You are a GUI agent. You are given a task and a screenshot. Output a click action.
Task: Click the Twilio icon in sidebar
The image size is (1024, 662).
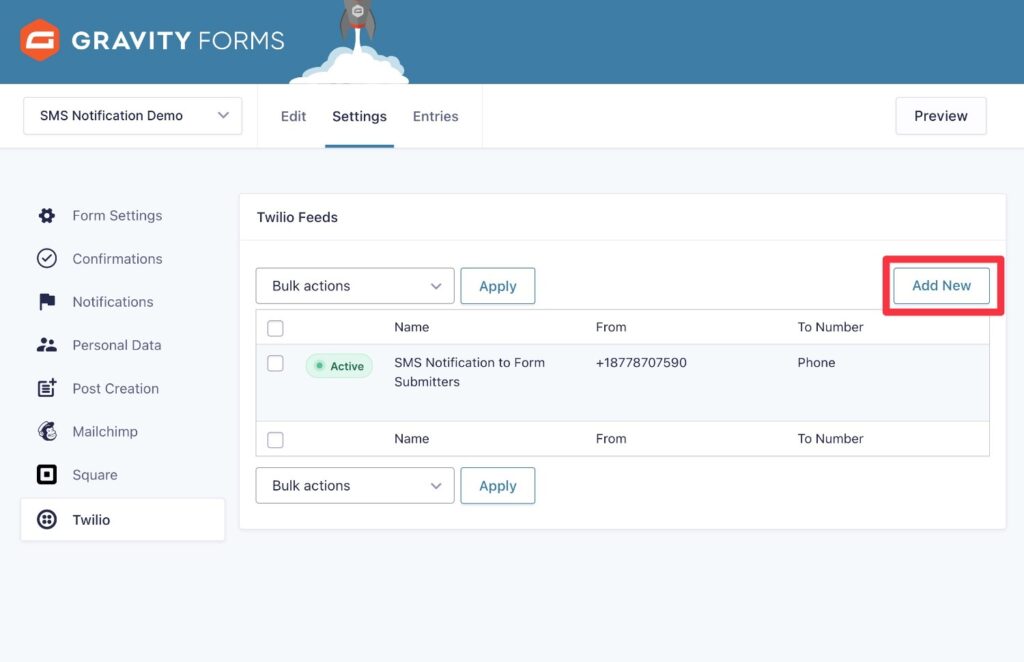tap(47, 520)
